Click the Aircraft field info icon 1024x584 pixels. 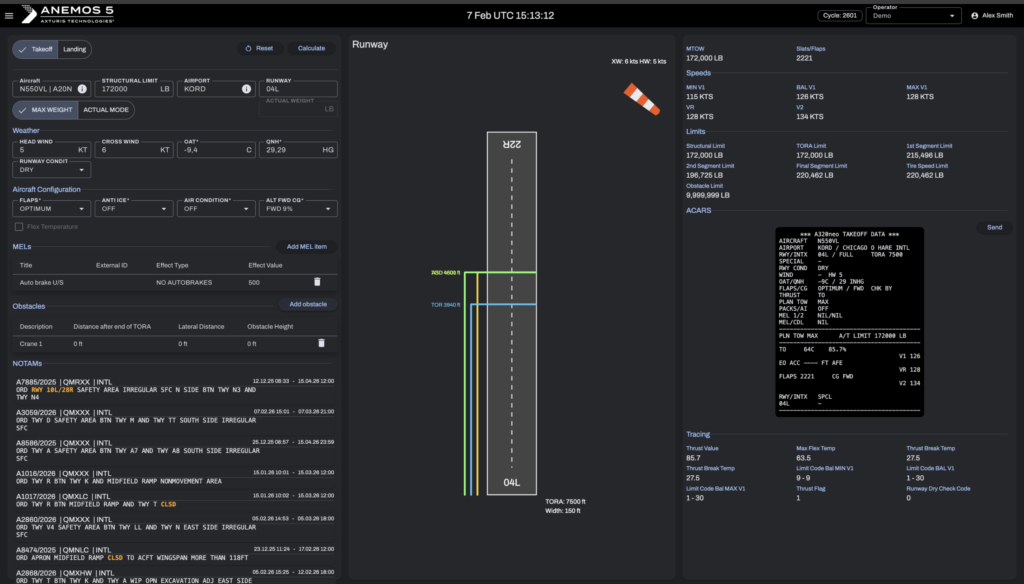click(82, 88)
